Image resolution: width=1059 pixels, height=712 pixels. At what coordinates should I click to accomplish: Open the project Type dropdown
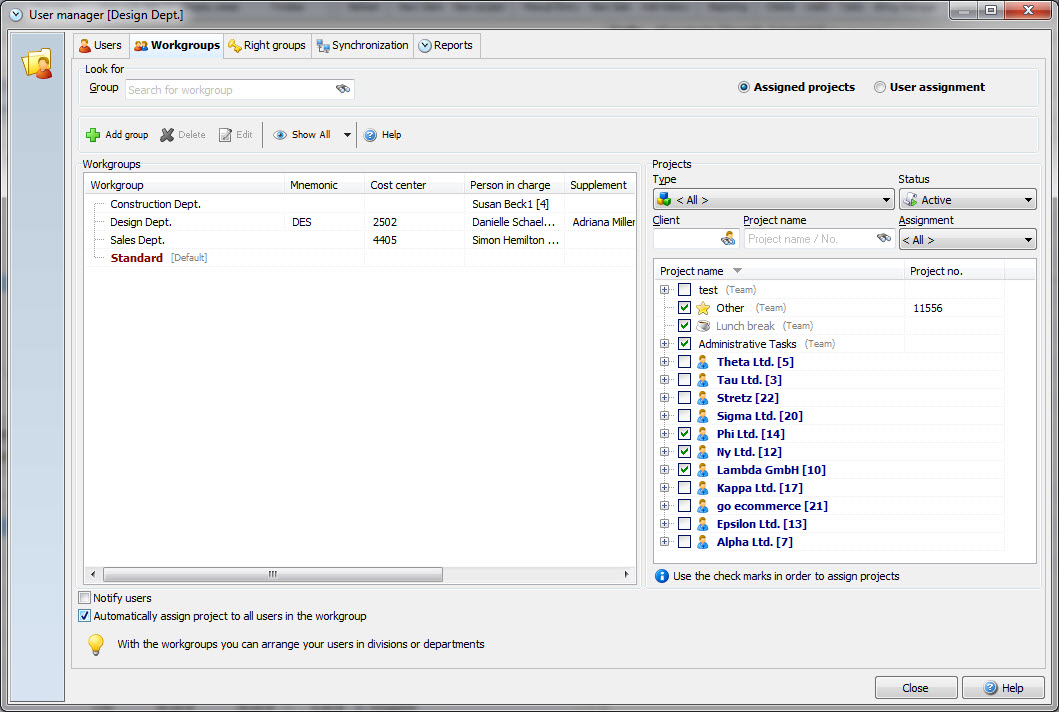[x=773, y=200]
